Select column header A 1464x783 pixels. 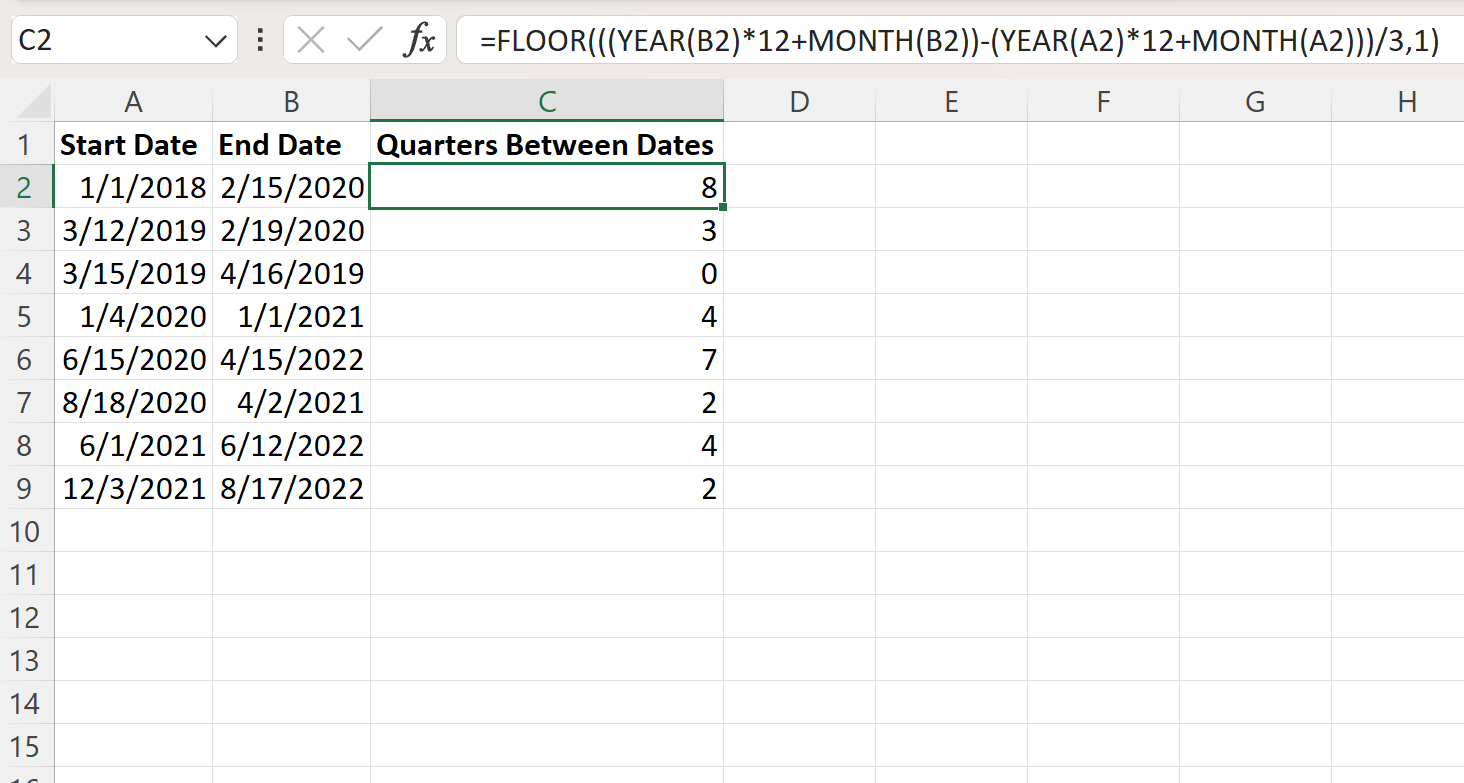click(133, 100)
